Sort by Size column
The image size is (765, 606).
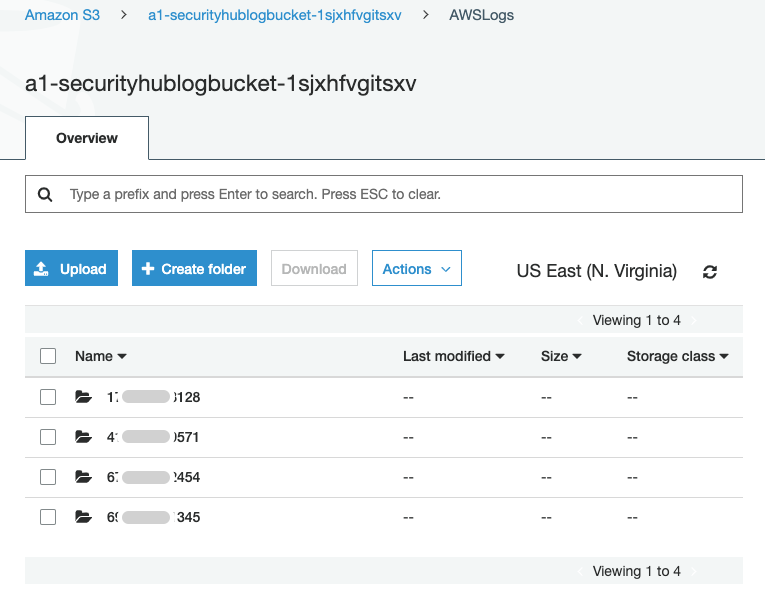[561, 356]
